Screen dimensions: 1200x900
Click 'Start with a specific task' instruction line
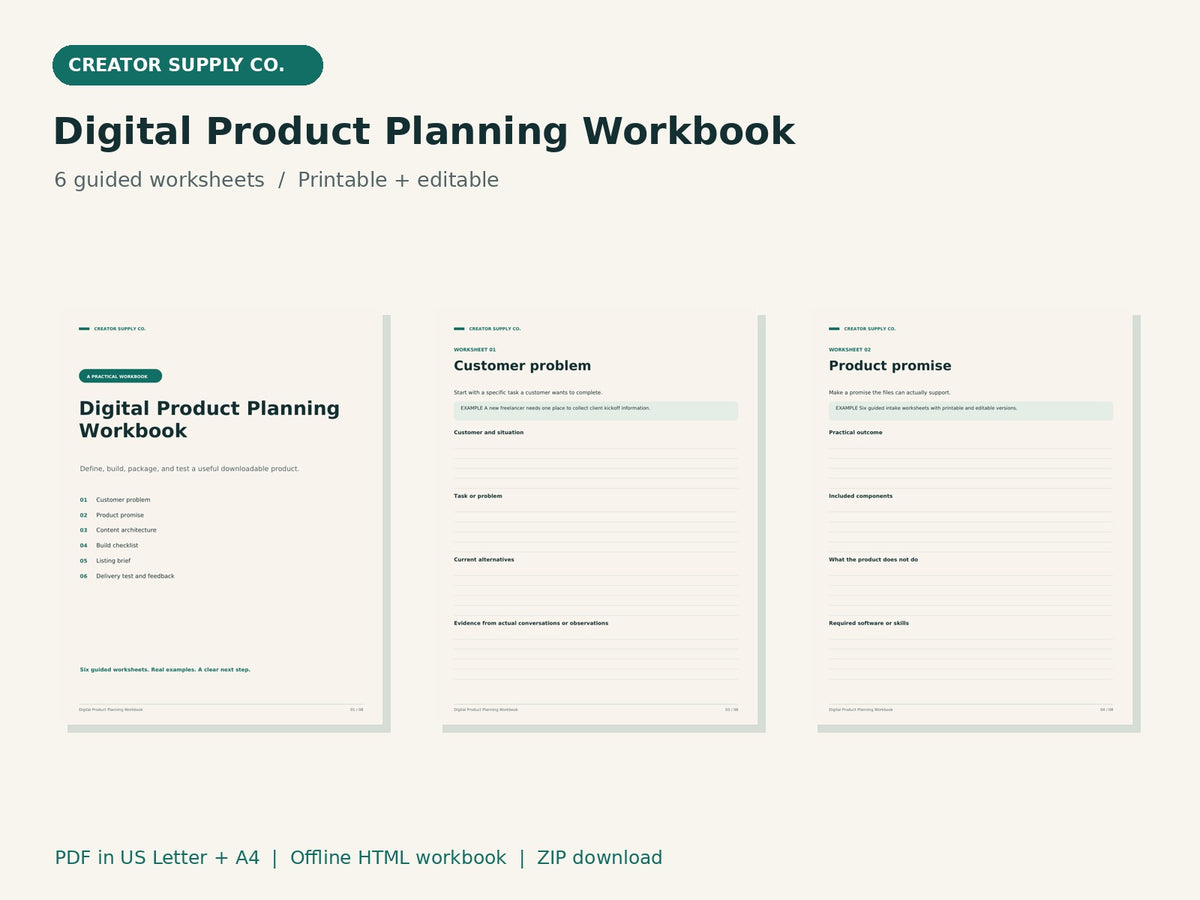528,393
